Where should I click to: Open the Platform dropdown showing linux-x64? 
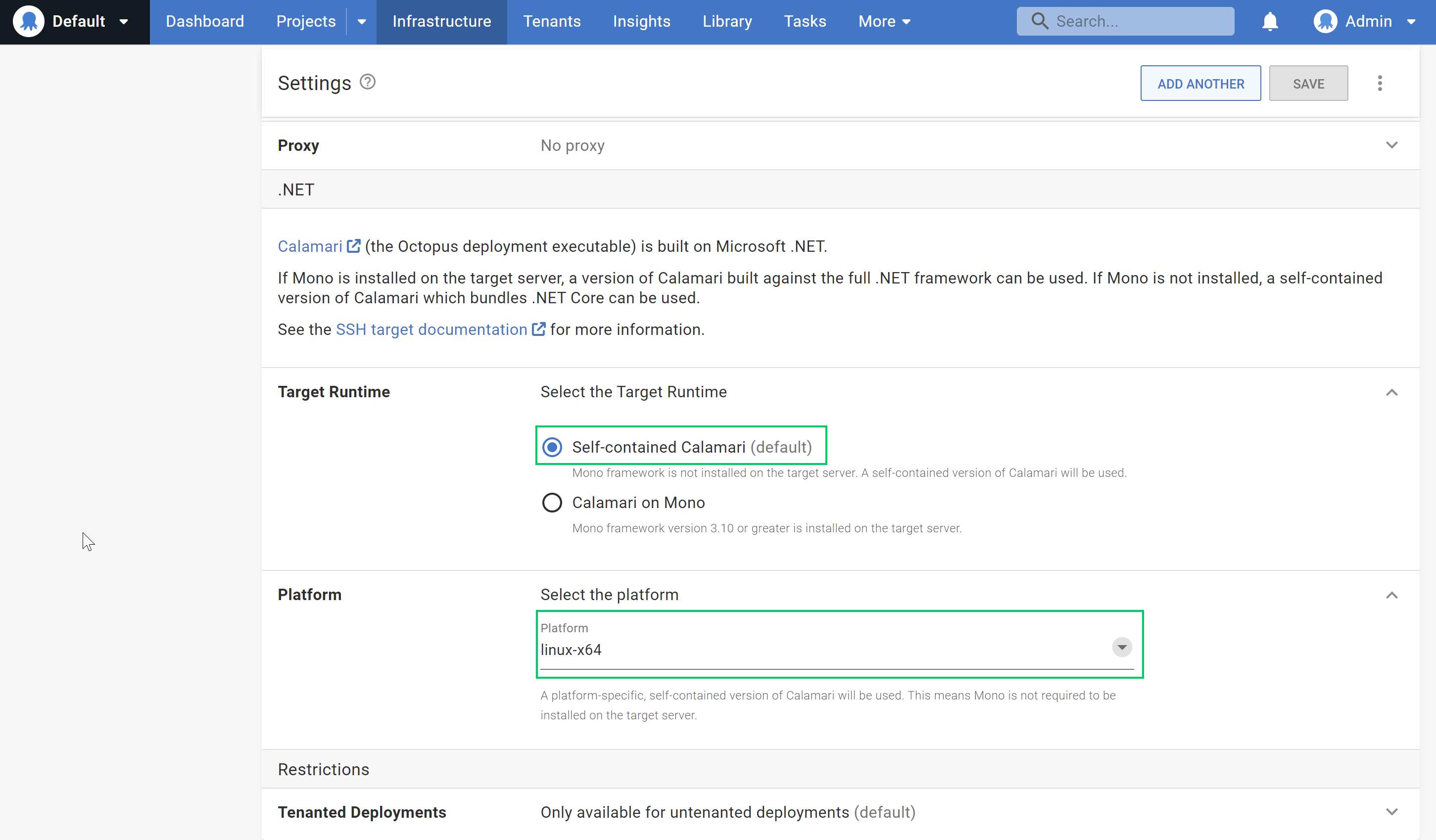(x=1121, y=648)
